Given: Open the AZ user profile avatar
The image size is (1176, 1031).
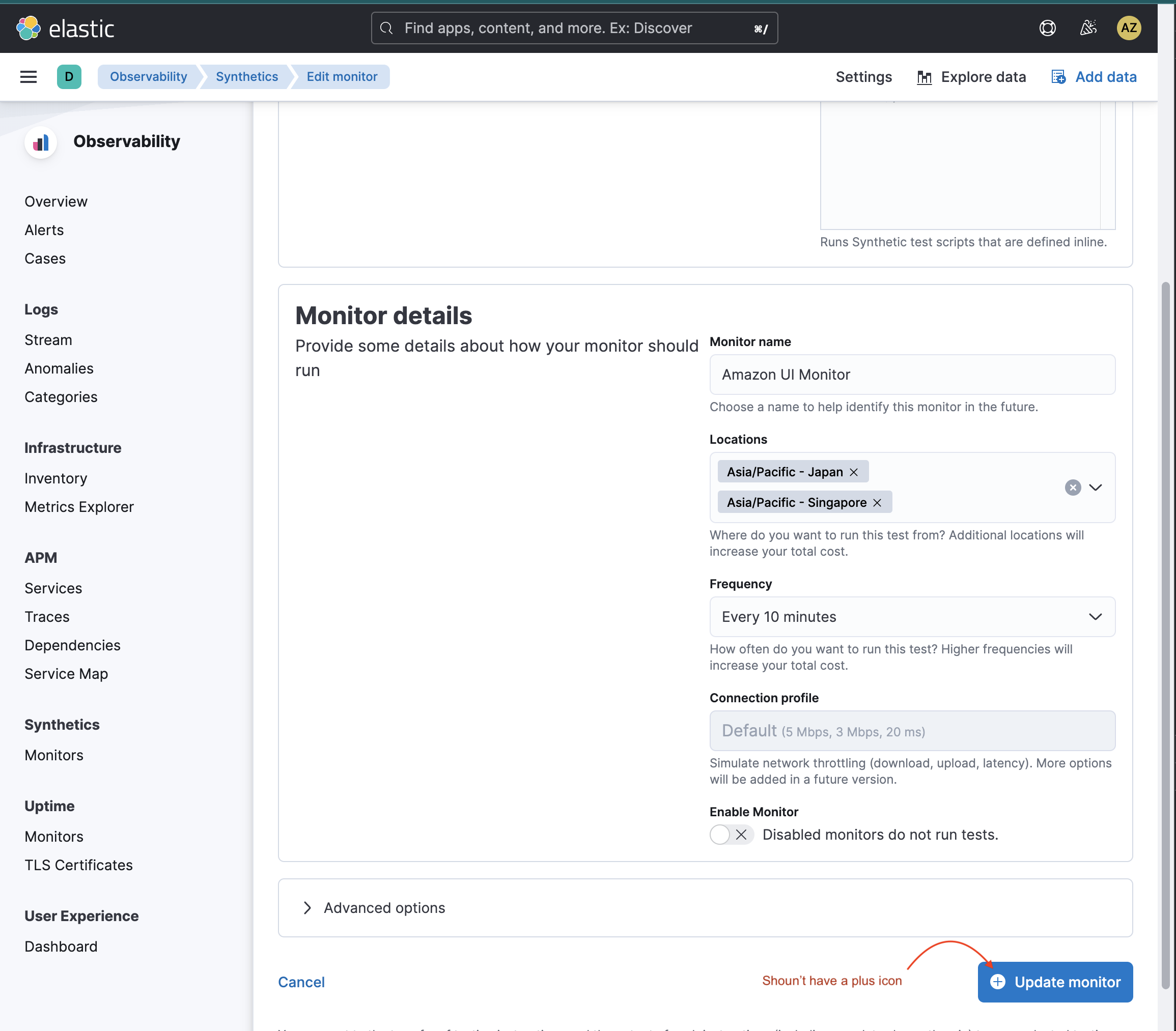Looking at the screenshot, I should point(1129,27).
